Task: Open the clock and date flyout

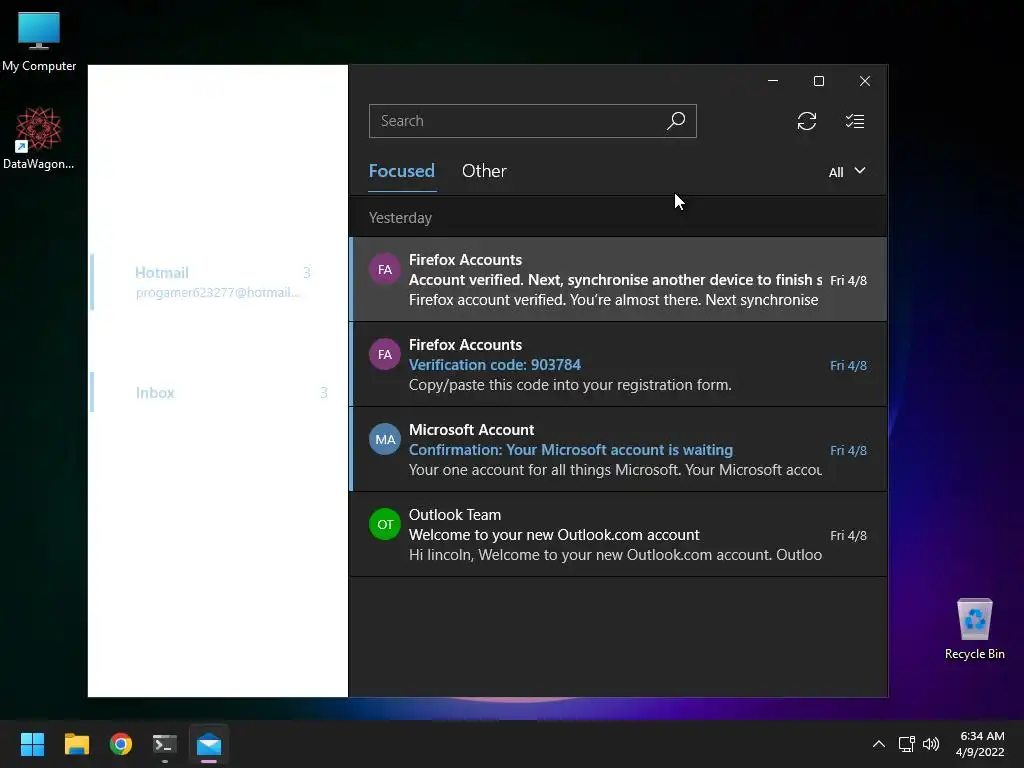Action: 980,744
